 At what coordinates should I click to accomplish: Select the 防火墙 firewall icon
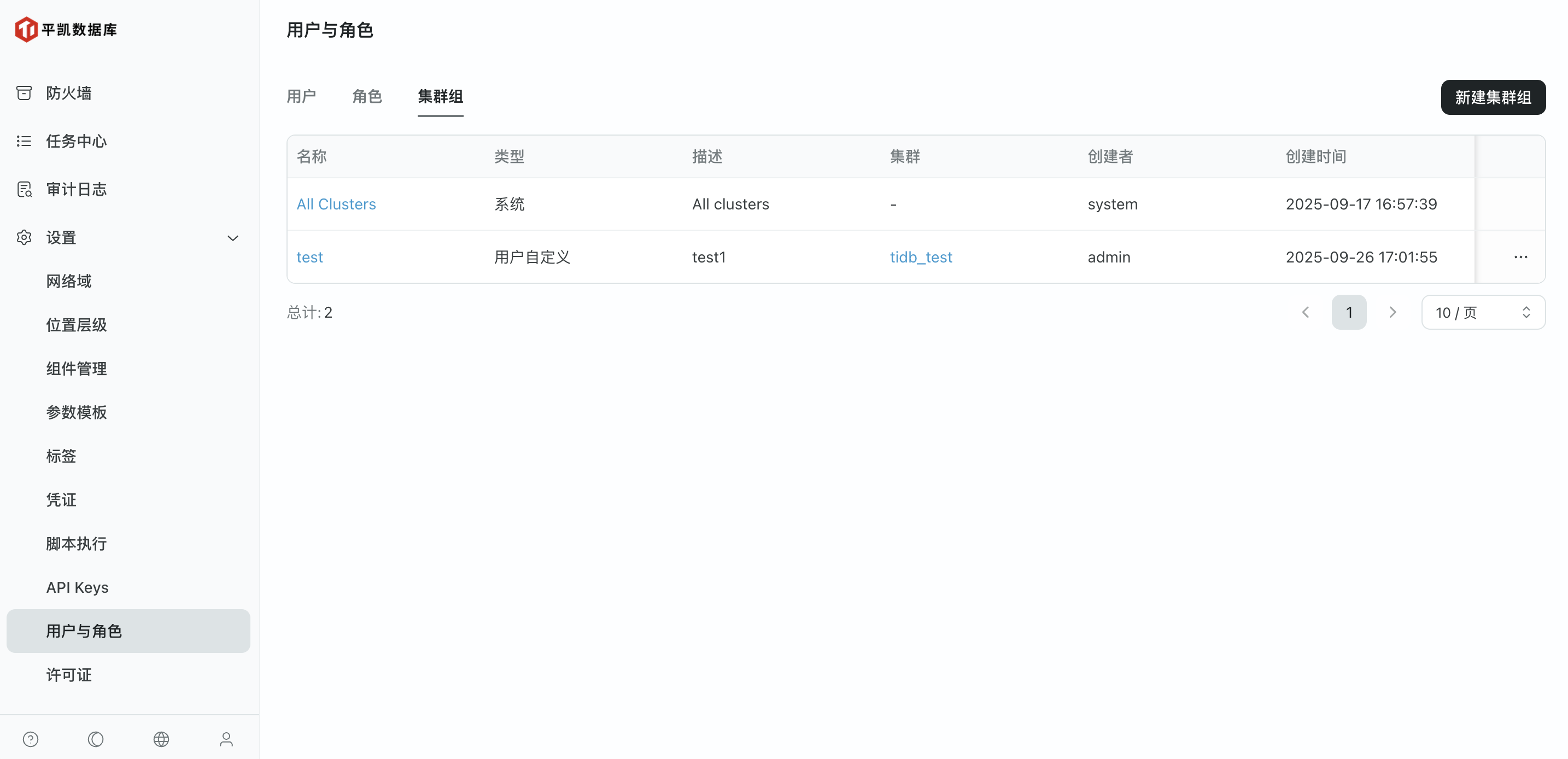click(x=24, y=92)
